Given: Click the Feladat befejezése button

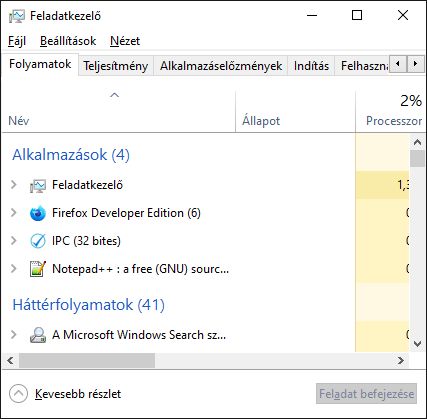Looking at the screenshot, I should 366,394.
